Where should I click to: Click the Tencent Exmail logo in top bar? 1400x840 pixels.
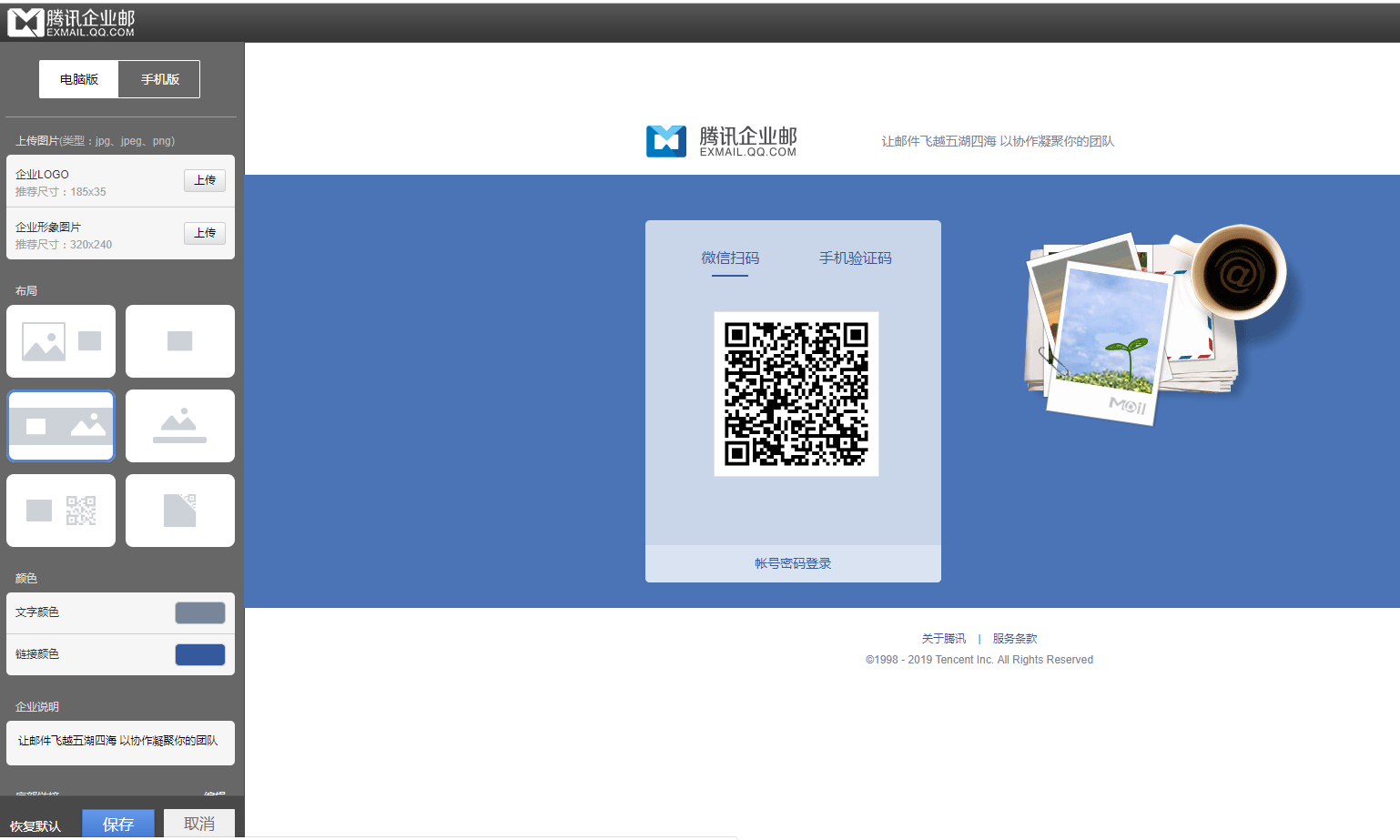pyautogui.click(x=71, y=22)
